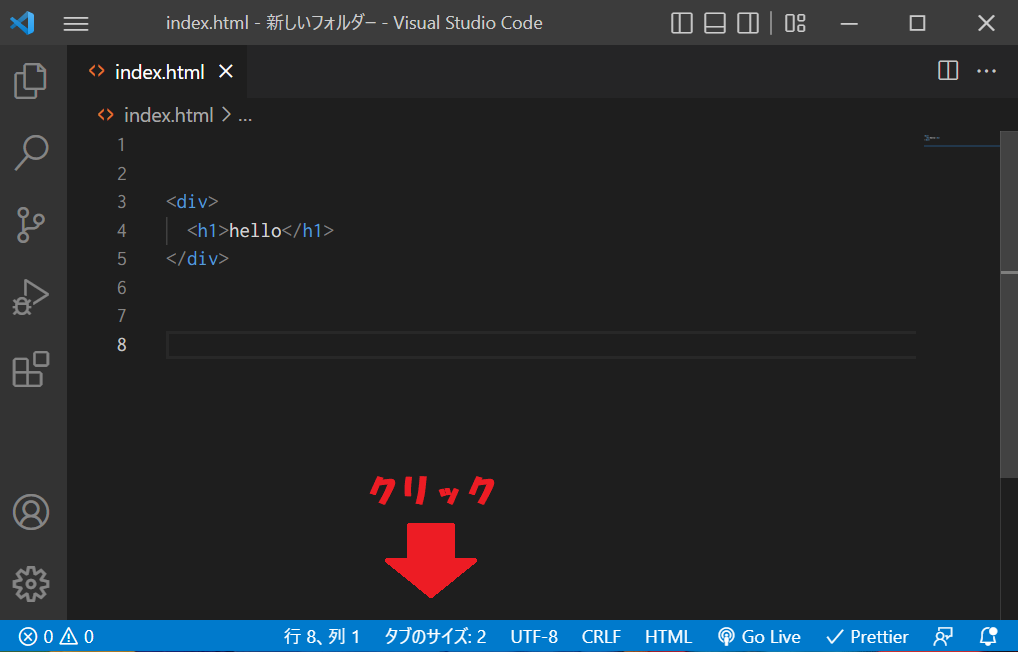Open notifications bell
Image resolution: width=1018 pixels, height=652 pixels.
coord(988,636)
